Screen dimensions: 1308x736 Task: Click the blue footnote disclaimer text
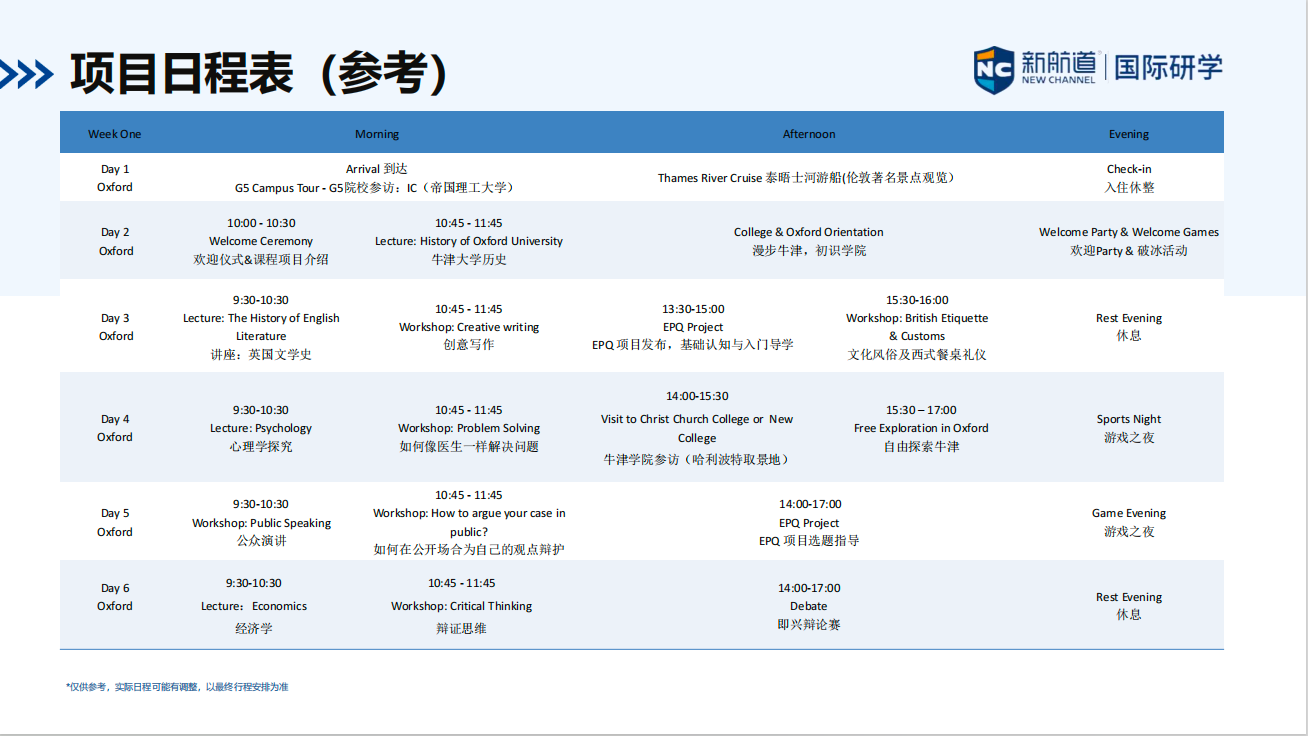click(177, 687)
